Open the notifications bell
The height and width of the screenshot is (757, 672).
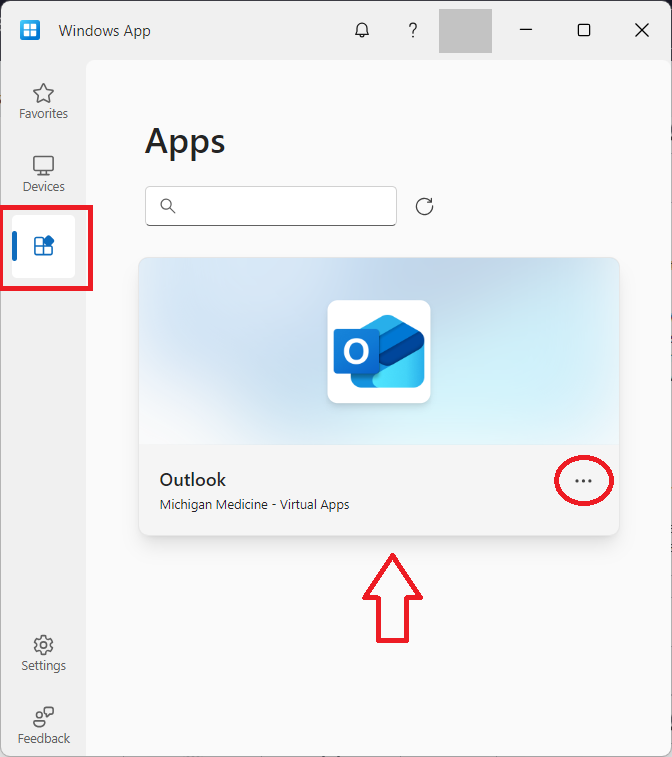[362, 30]
